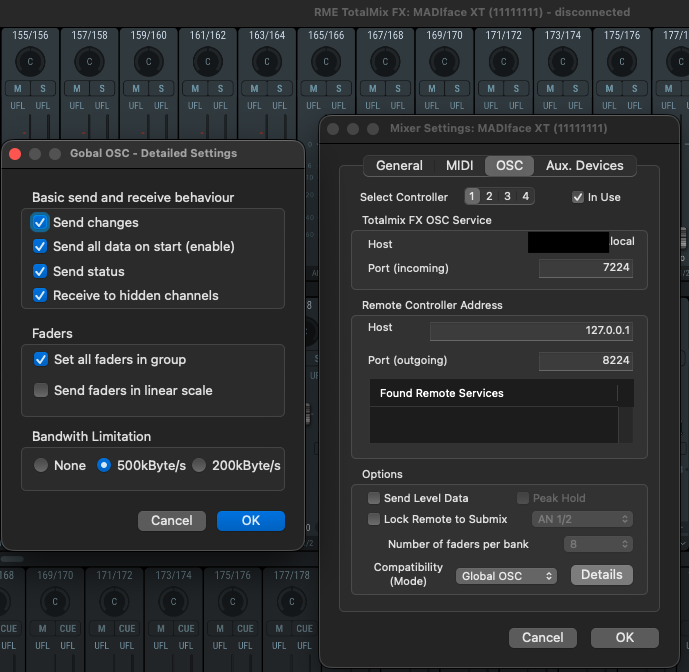Click the pan knob of channel 157/158

pyautogui.click(x=89, y=62)
